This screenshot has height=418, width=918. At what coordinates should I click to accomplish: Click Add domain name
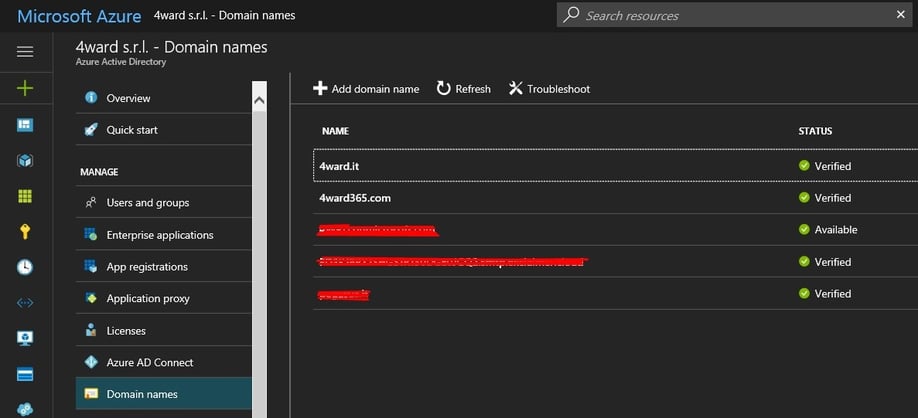(x=366, y=89)
